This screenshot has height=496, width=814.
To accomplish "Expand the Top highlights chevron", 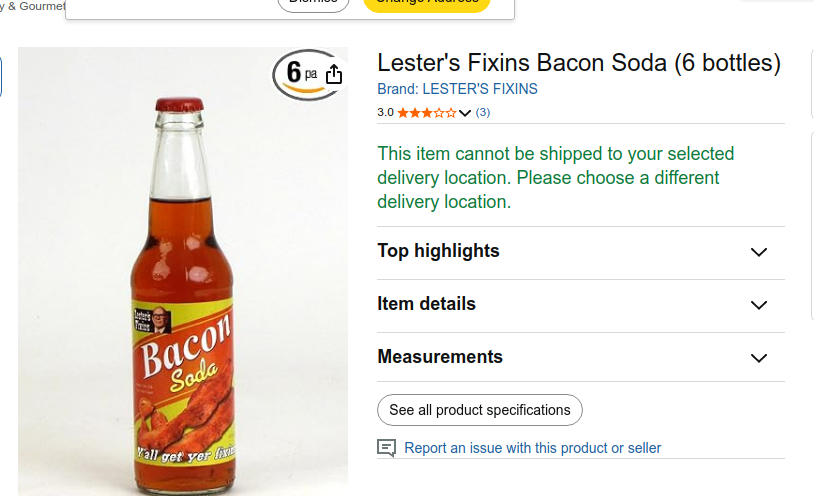I will (x=758, y=252).
